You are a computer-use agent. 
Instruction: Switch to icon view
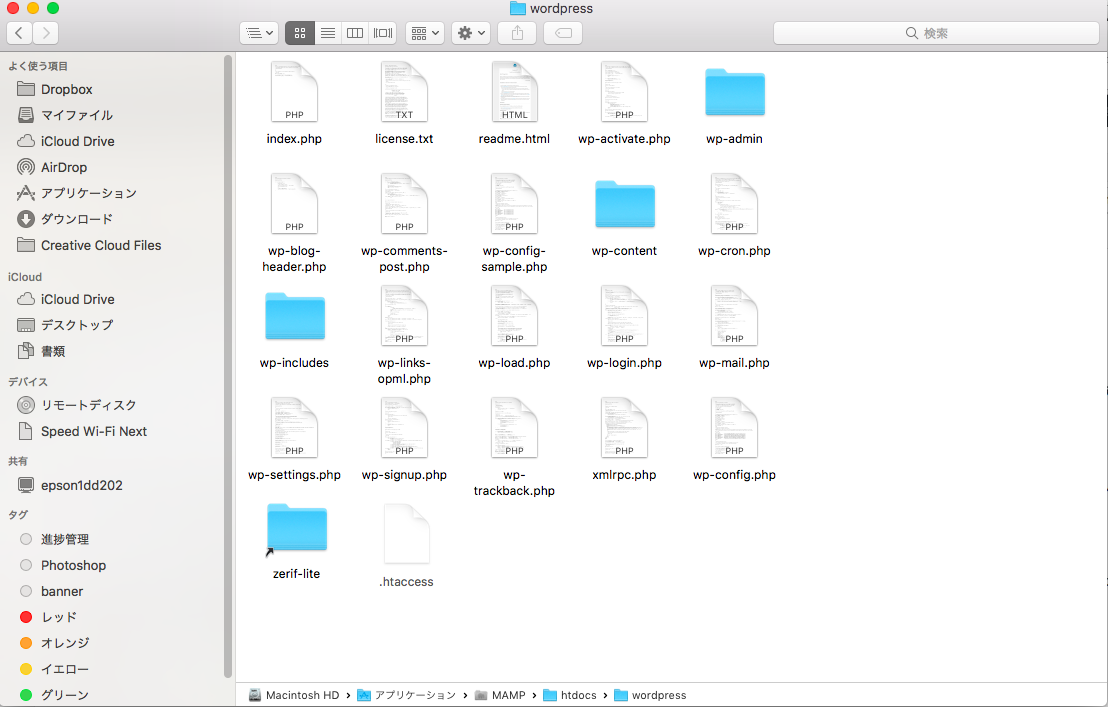click(300, 32)
